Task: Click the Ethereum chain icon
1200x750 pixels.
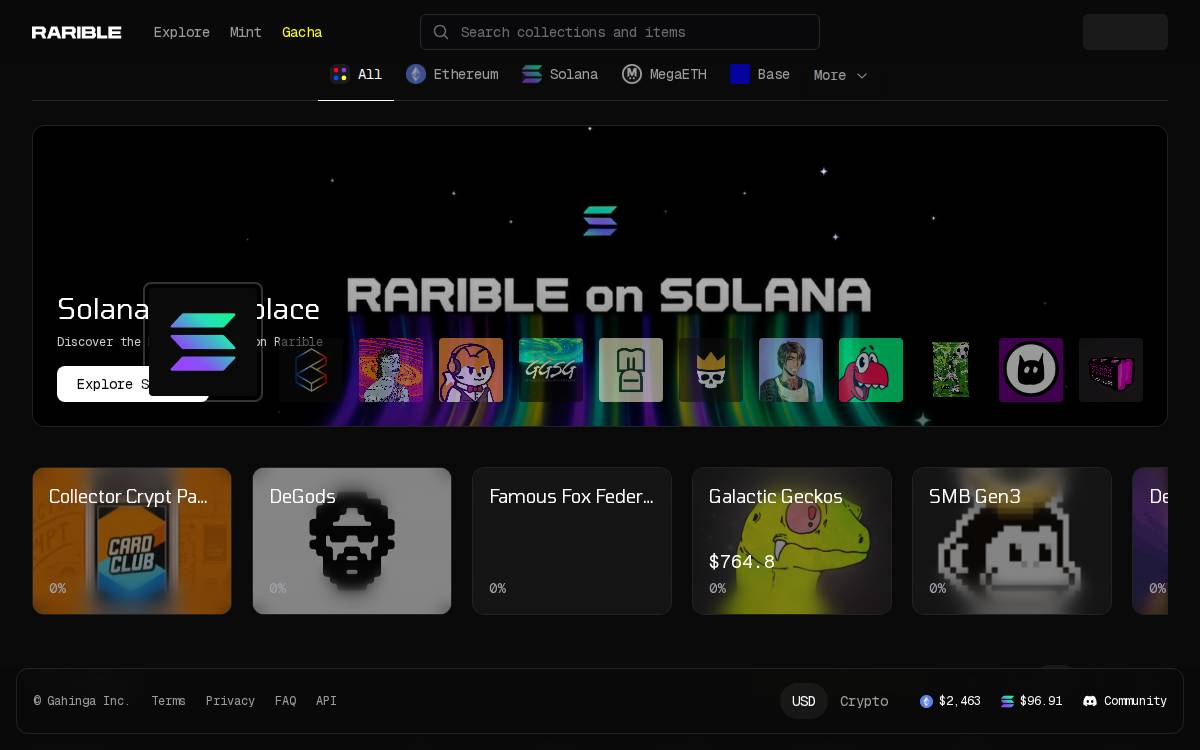Action: (416, 74)
